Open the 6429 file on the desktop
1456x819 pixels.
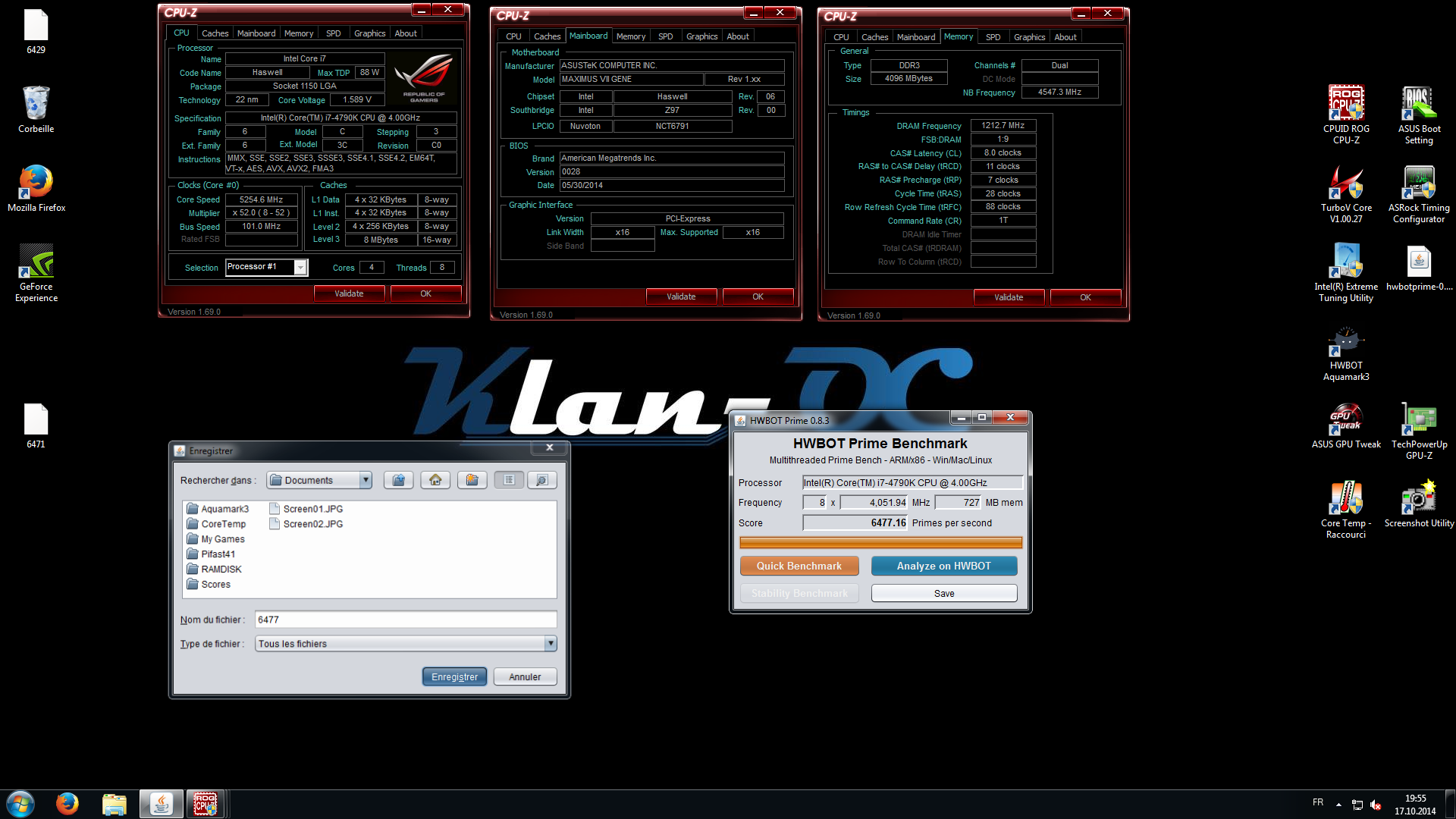pos(36,32)
